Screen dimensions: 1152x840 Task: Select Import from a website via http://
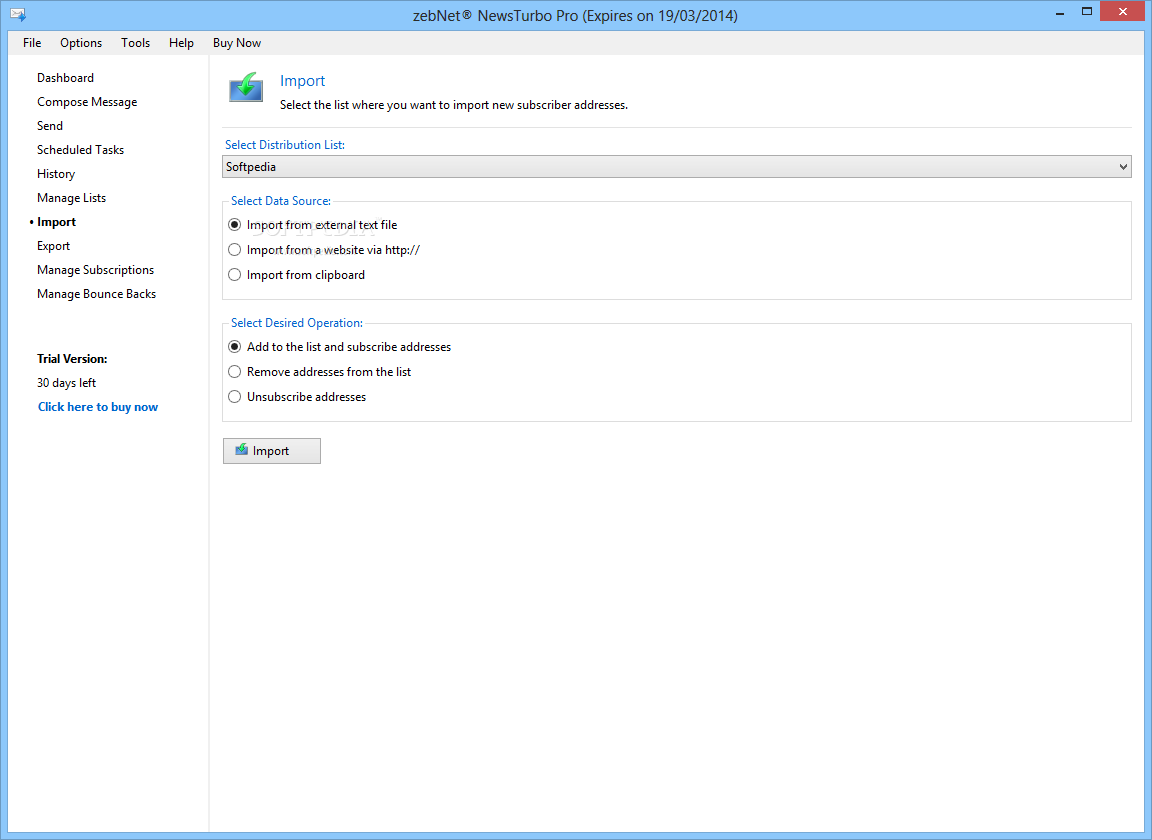(325, 250)
